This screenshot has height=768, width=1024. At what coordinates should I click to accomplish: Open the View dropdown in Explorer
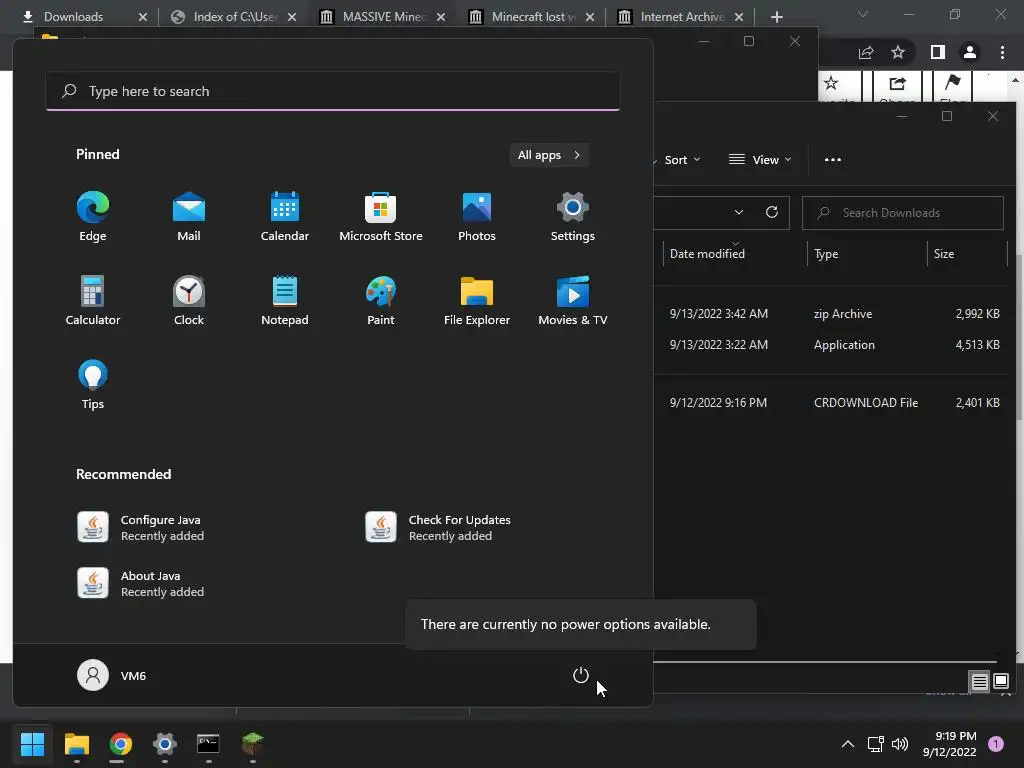click(x=760, y=160)
